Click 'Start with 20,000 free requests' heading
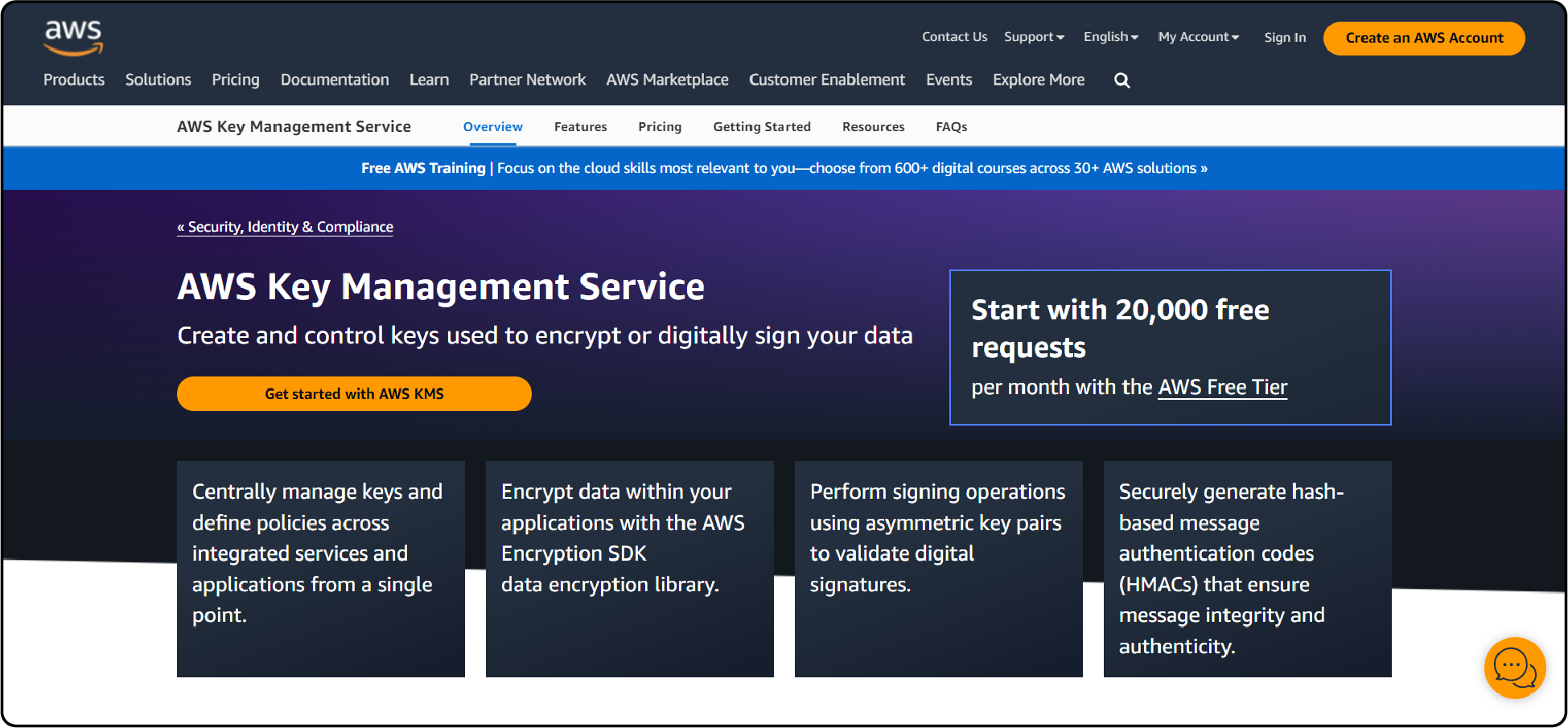The width and height of the screenshot is (1568, 728). 1121,328
